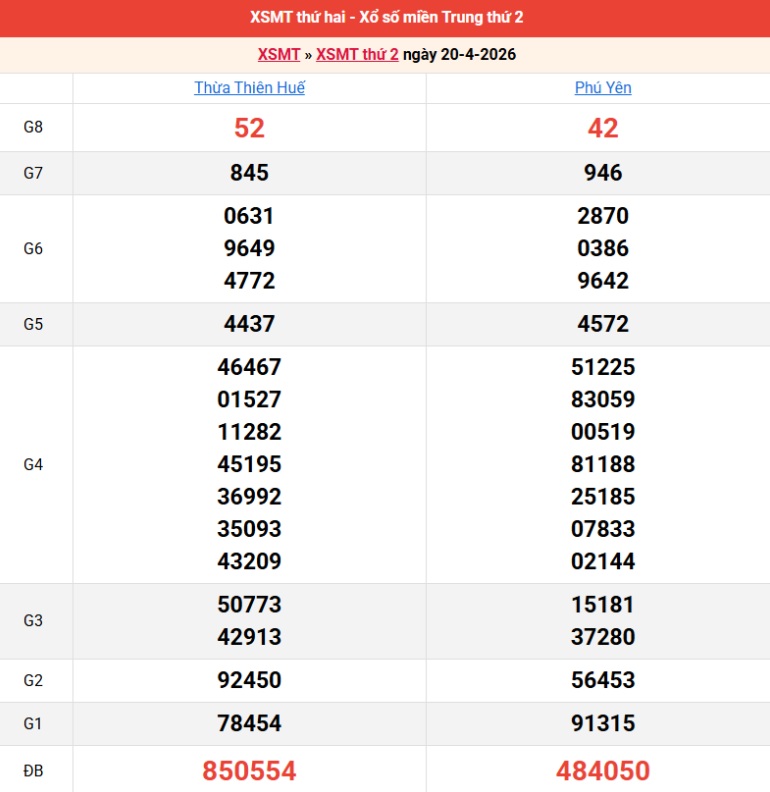Open the Phú Yên province link

tap(603, 88)
